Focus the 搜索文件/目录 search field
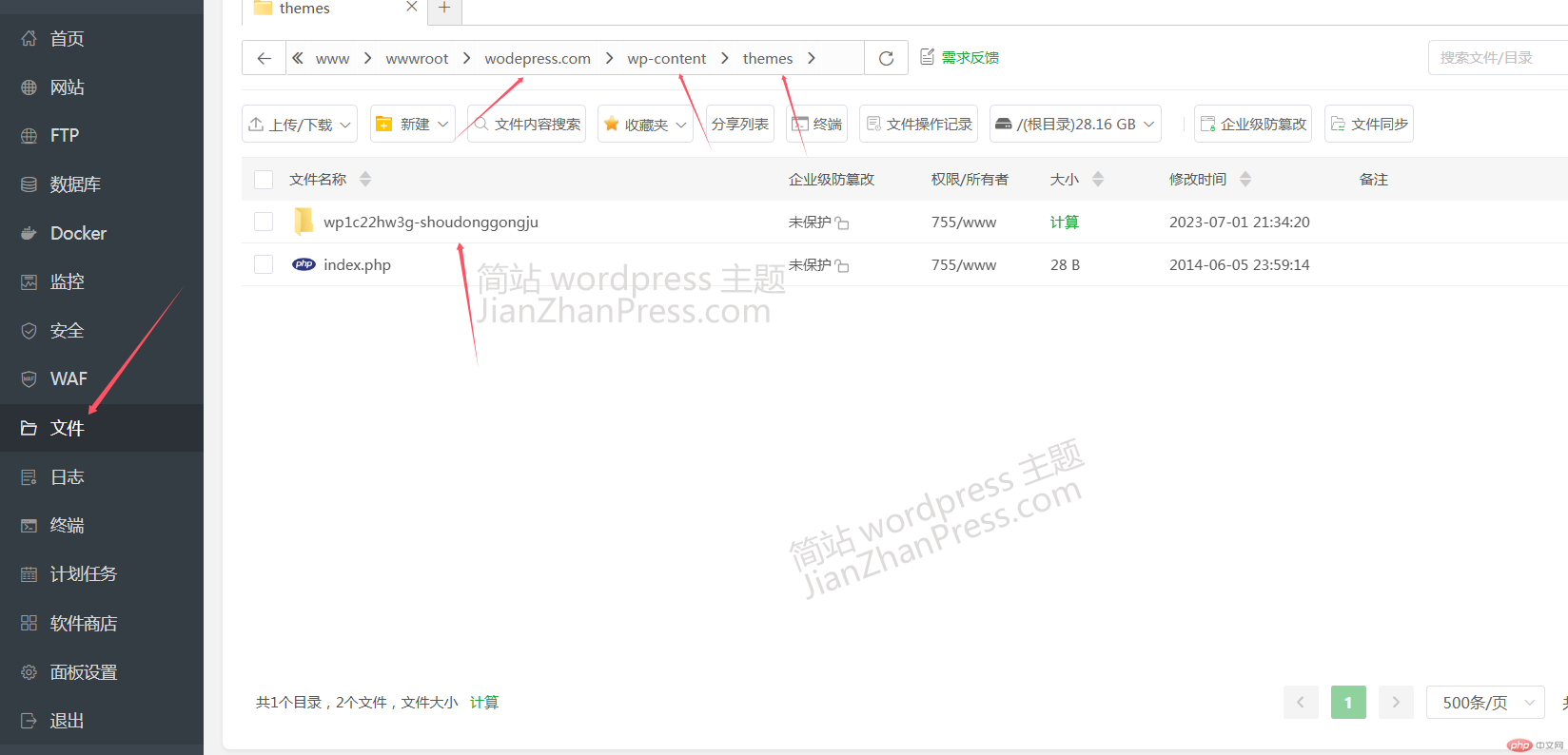 1498,58
